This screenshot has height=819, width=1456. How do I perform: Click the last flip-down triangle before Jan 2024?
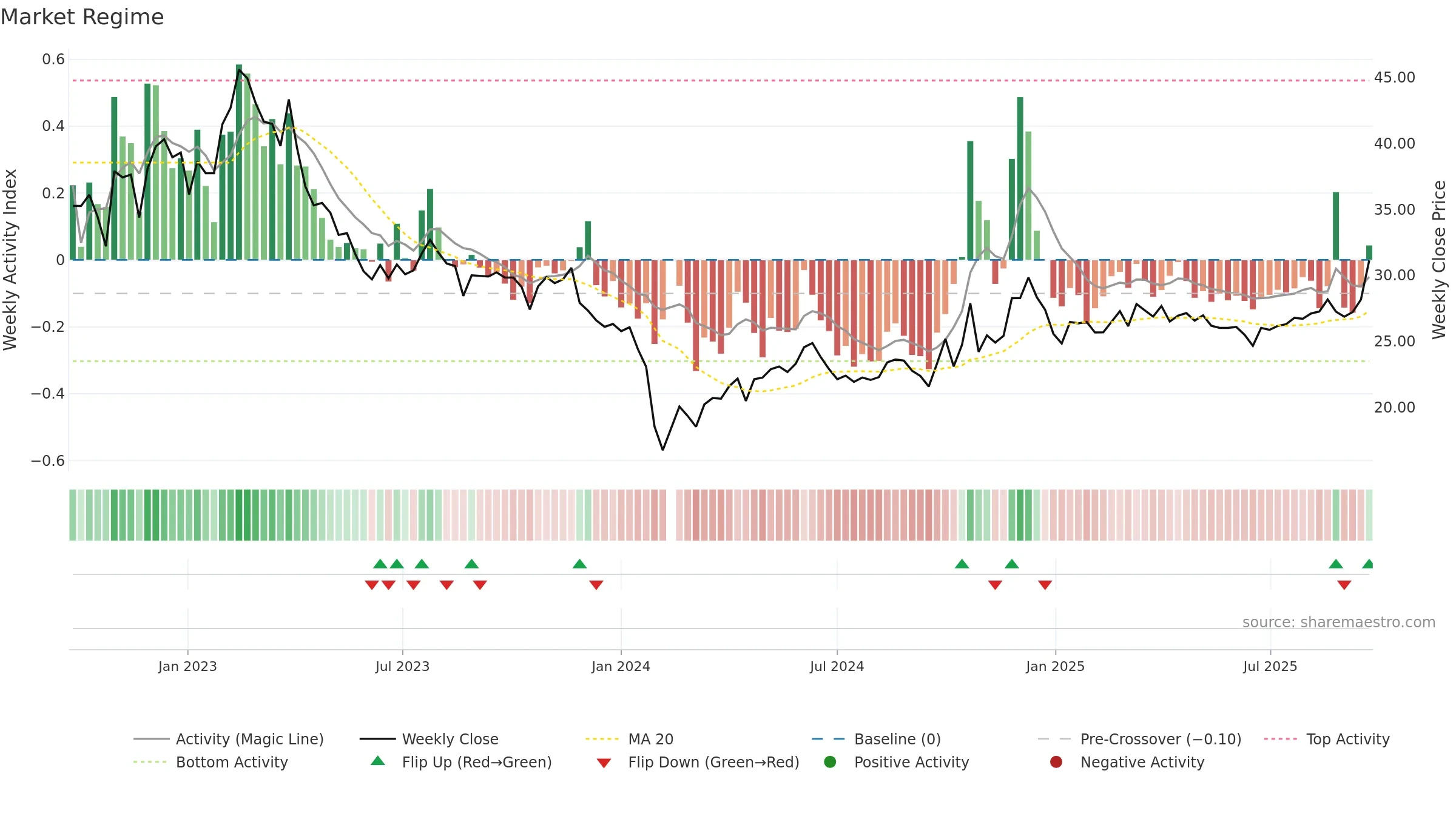596,585
